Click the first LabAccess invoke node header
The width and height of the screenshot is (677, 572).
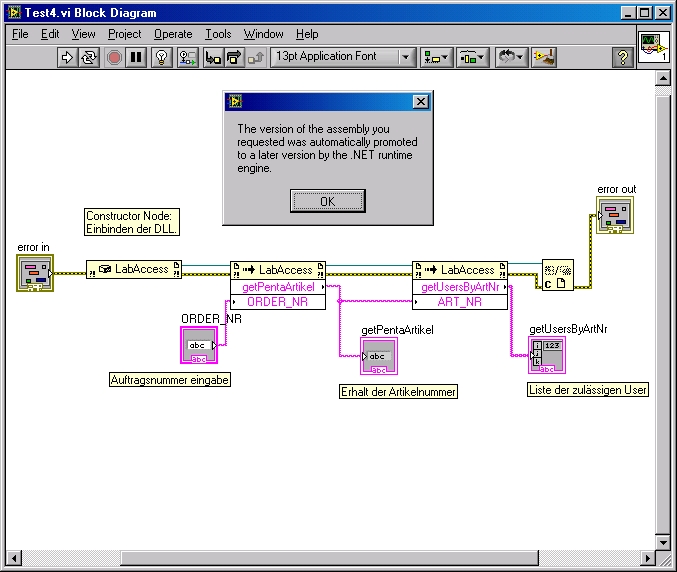tap(278, 270)
